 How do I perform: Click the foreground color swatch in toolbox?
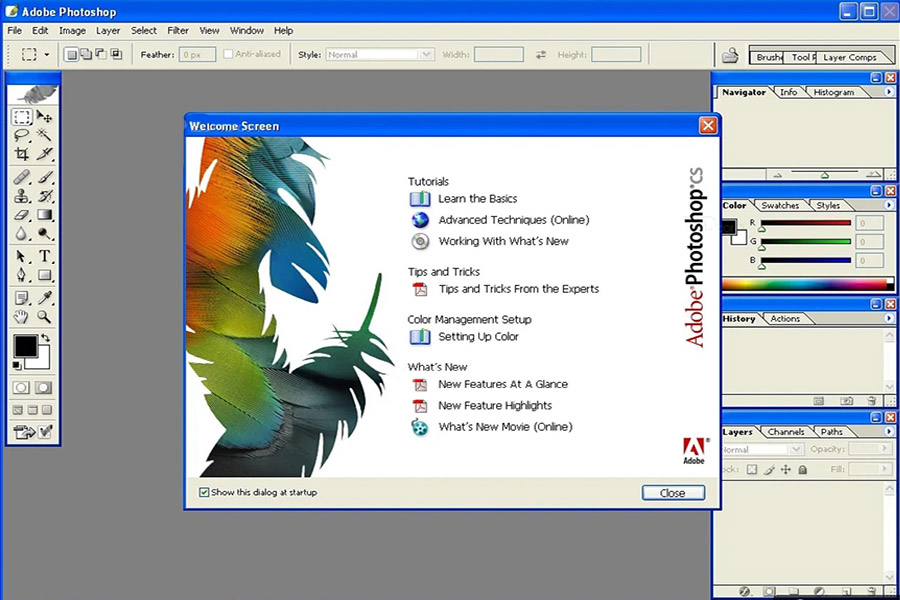(24, 345)
